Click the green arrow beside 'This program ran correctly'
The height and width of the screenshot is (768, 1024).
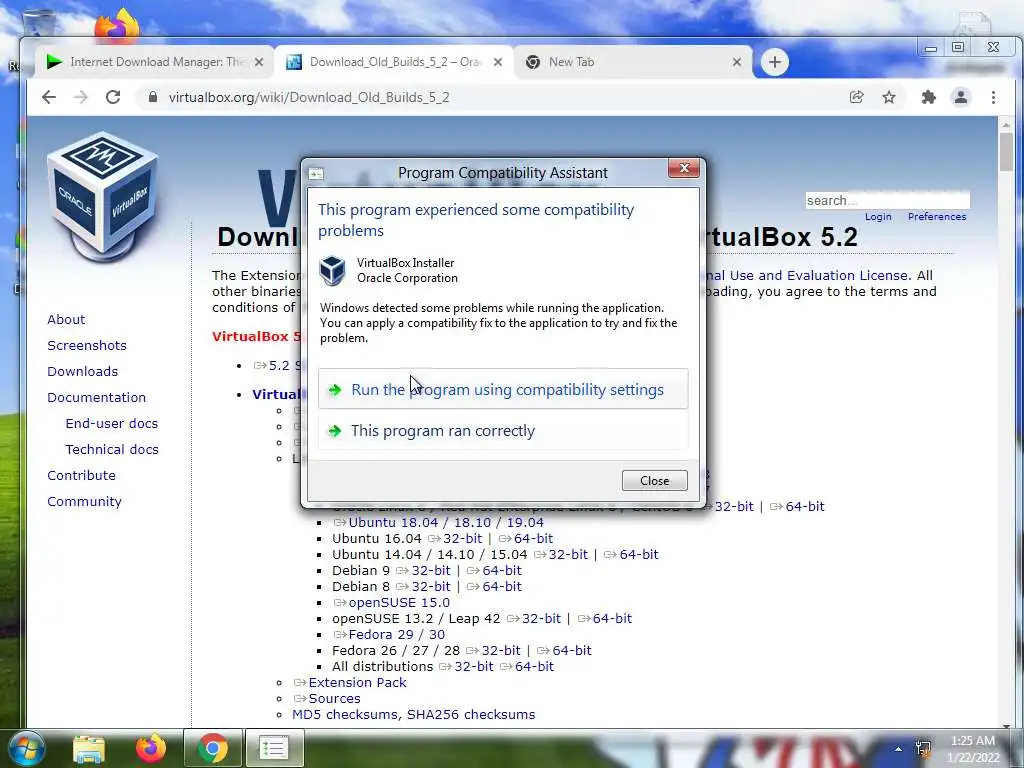(x=335, y=431)
